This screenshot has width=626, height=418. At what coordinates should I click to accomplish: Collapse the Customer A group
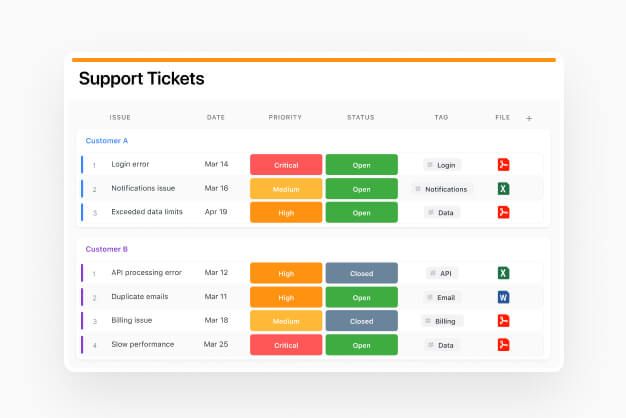click(x=106, y=141)
